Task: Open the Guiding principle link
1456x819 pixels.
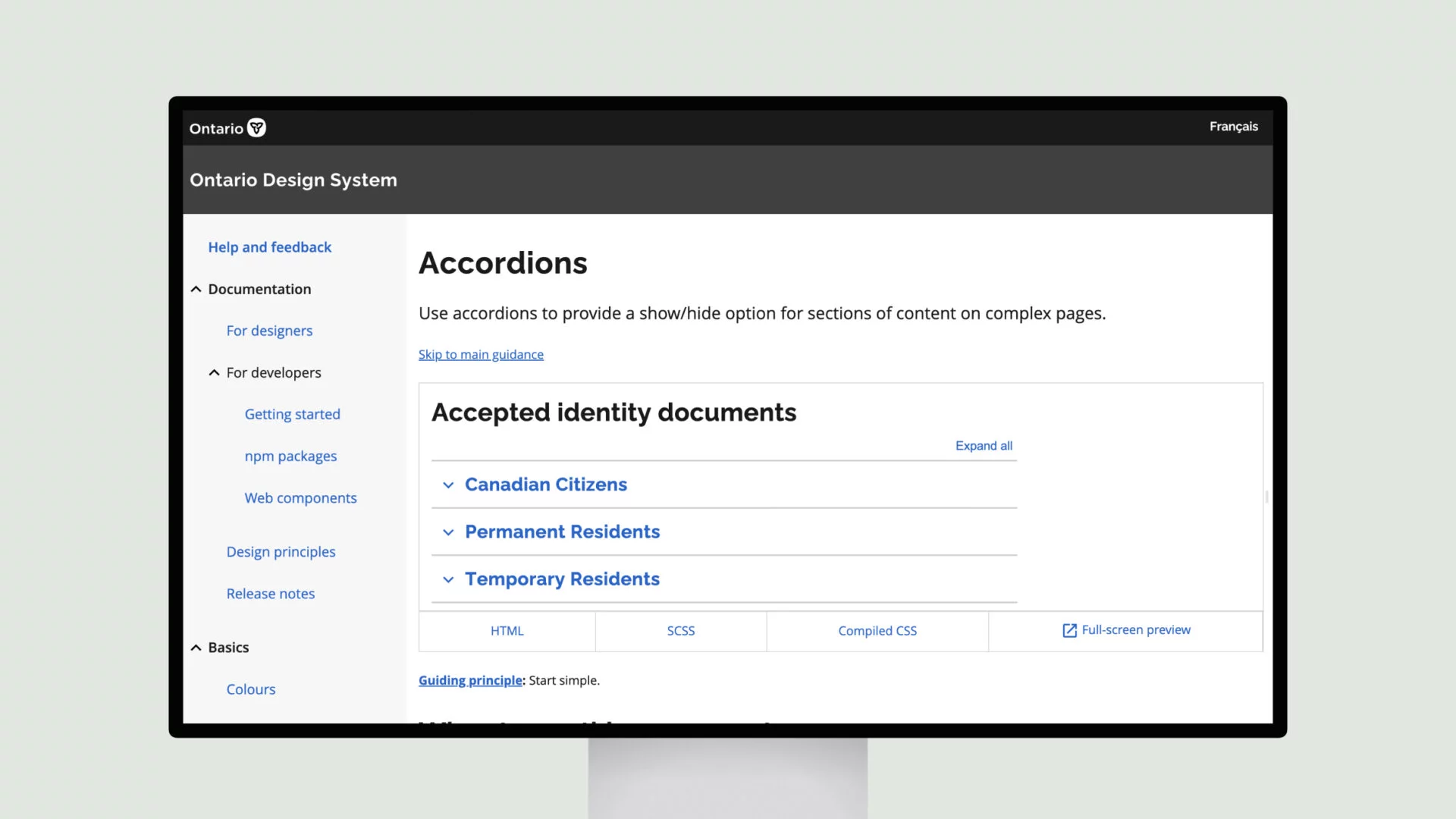Action: click(471, 680)
